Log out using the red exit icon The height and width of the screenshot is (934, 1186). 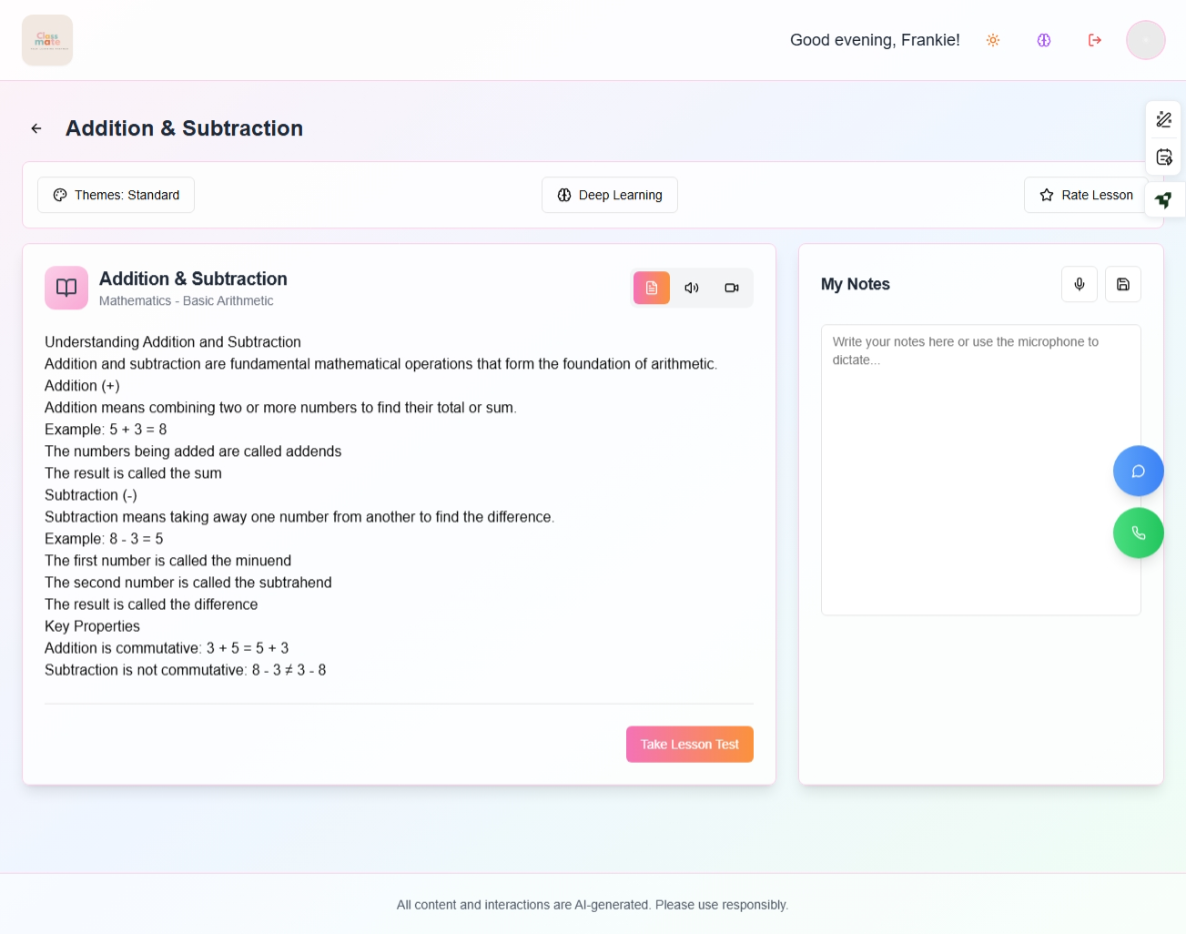click(1094, 40)
